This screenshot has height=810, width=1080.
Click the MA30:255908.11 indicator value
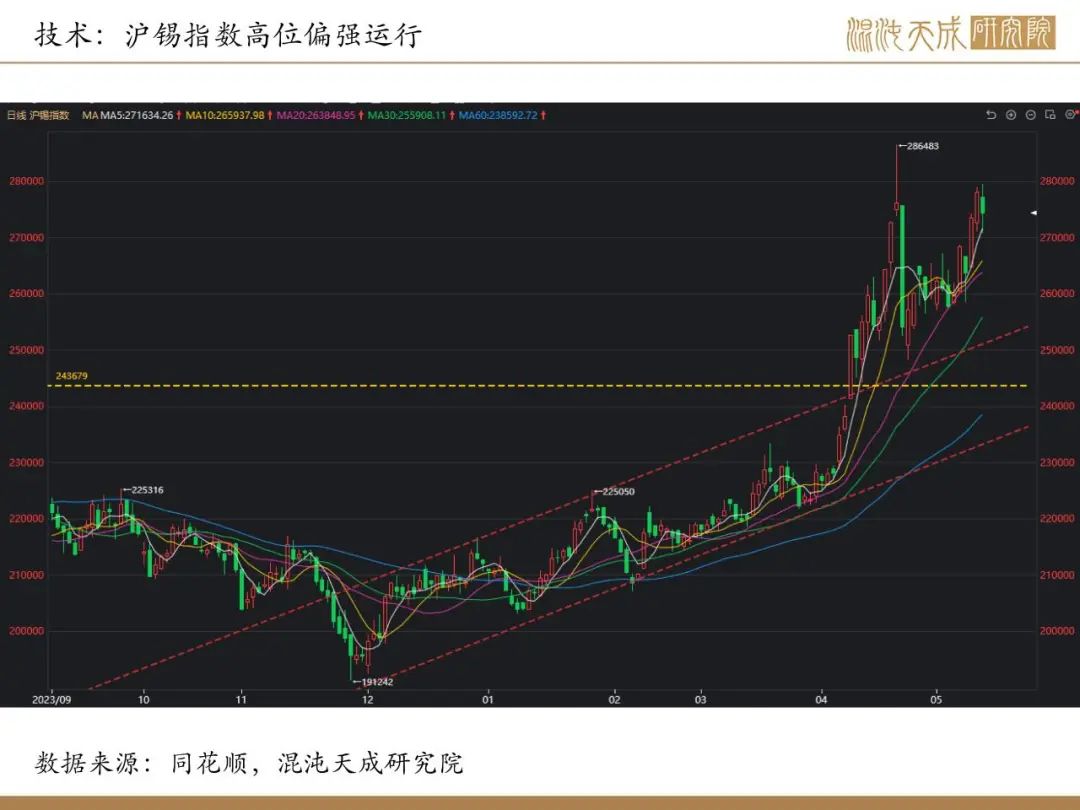click(x=407, y=115)
